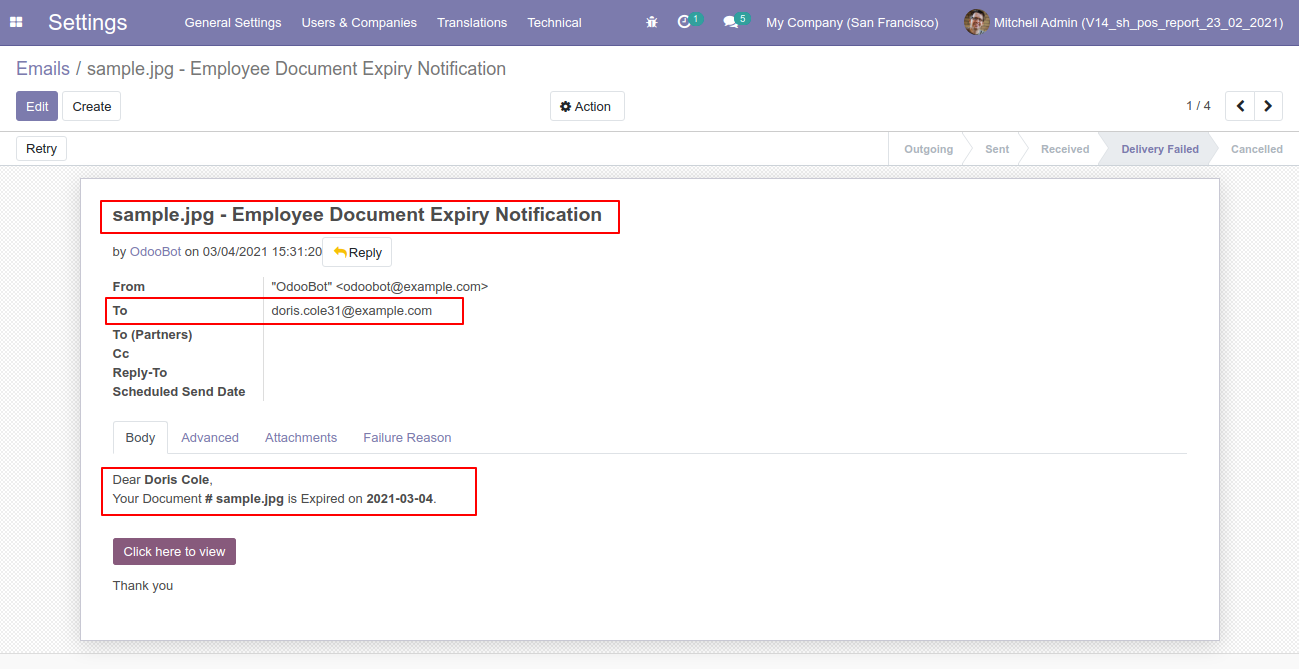Click the expiry date 2021-03-04
The height and width of the screenshot is (669, 1299).
point(400,498)
